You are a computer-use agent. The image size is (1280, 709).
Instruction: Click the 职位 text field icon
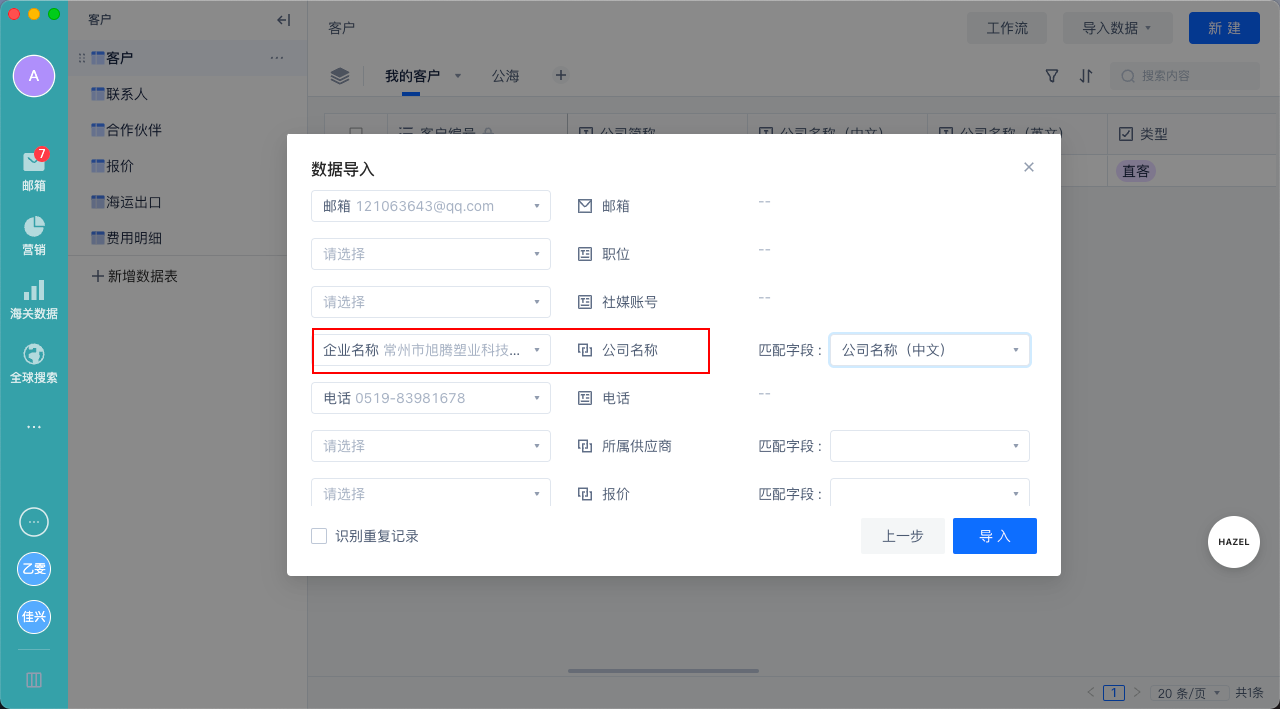[585, 254]
